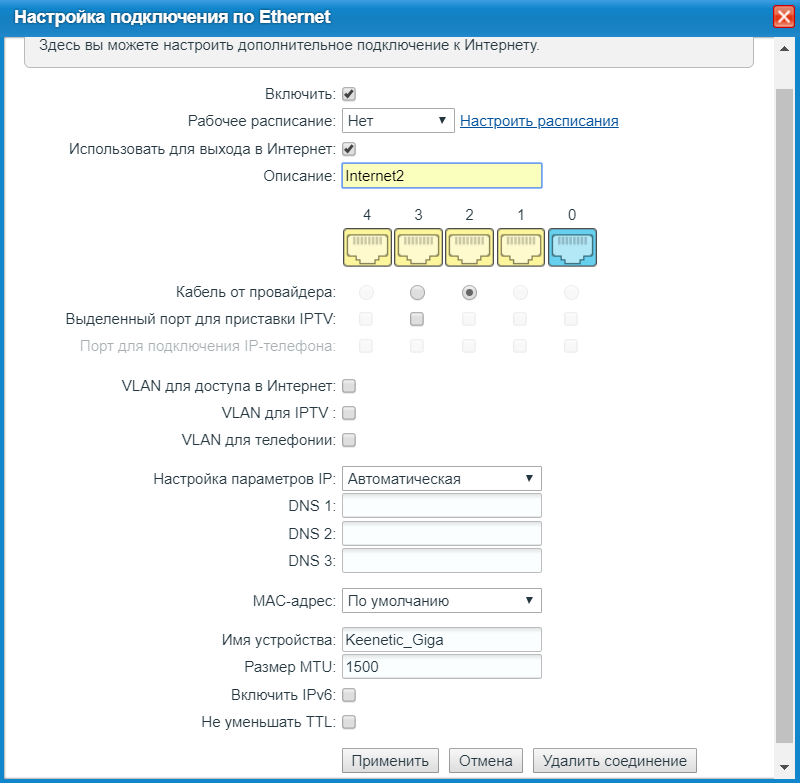The image size is (800, 783).
Task: Enable the Включить IPv6 checkbox
Action: point(349,694)
